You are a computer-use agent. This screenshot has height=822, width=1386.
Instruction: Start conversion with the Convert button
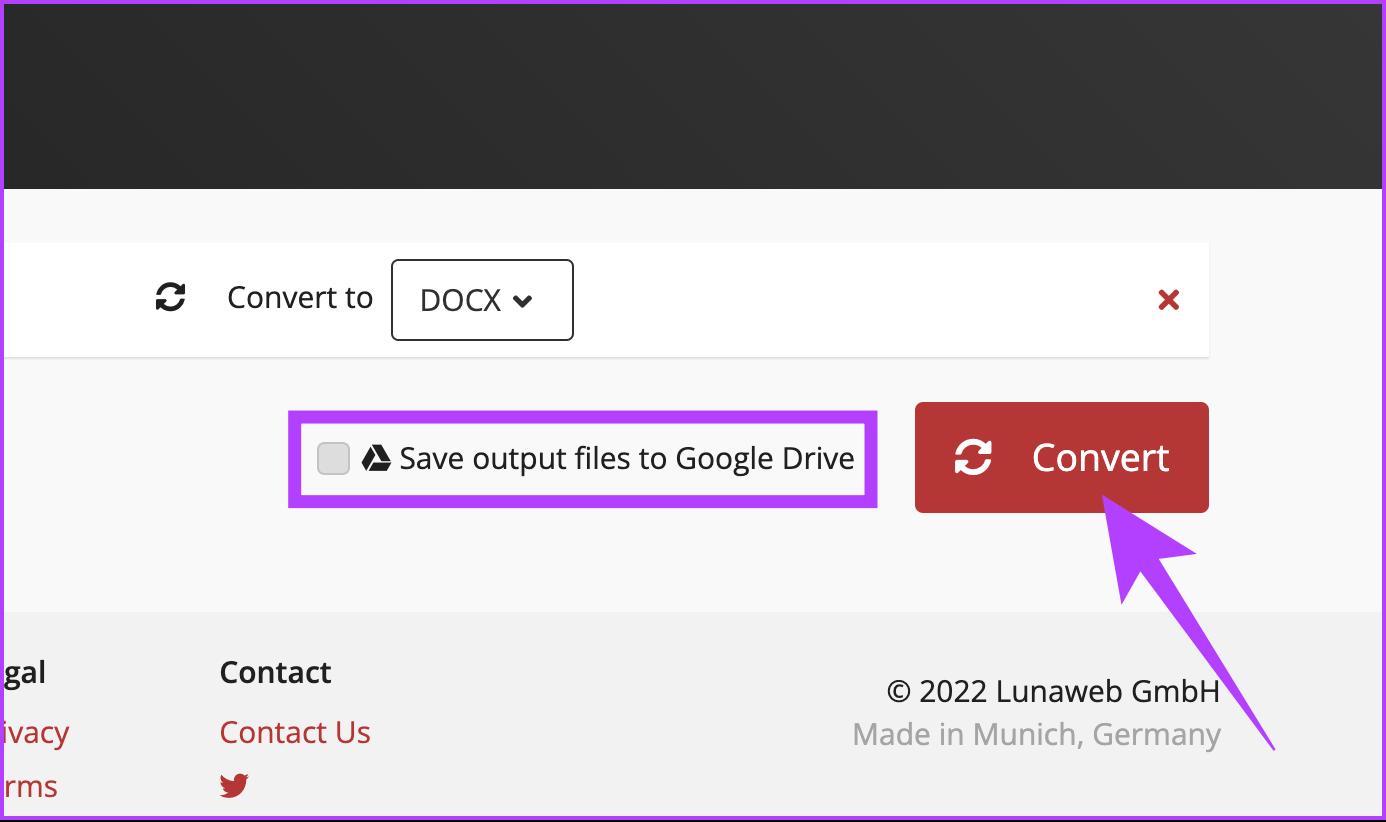tap(1061, 457)
